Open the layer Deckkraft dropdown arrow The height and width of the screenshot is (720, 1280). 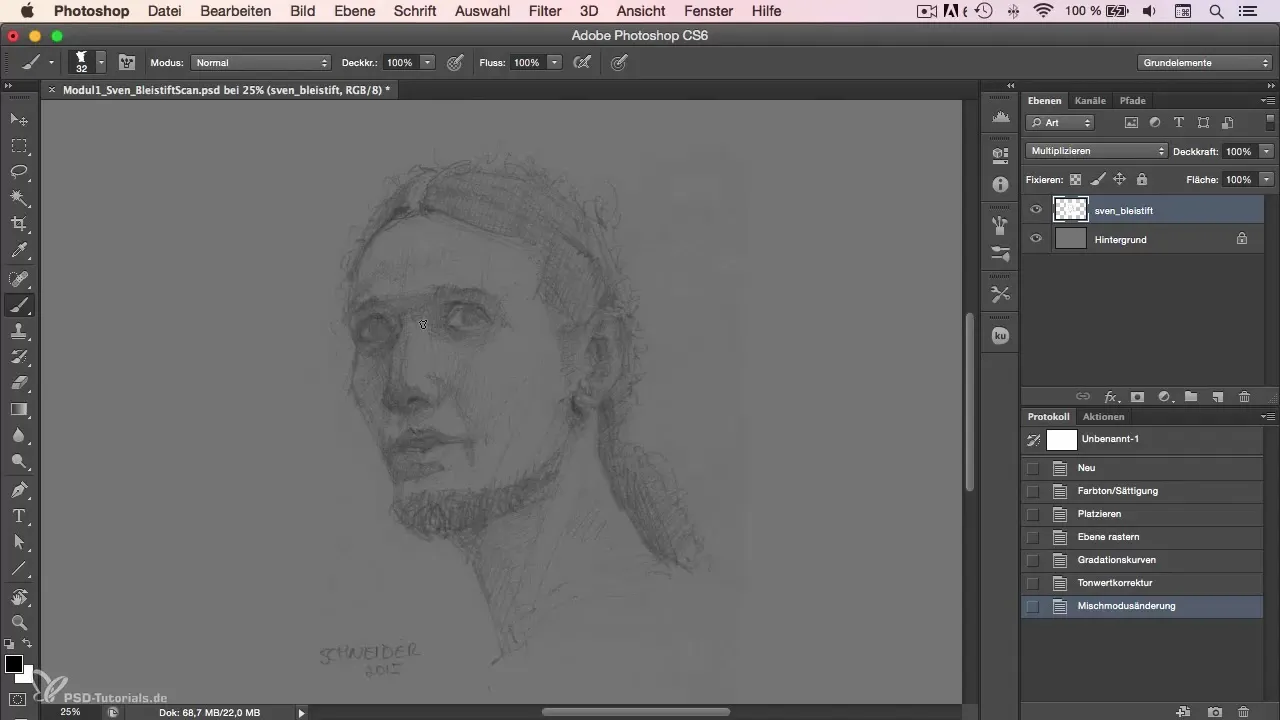point(1267,151)
